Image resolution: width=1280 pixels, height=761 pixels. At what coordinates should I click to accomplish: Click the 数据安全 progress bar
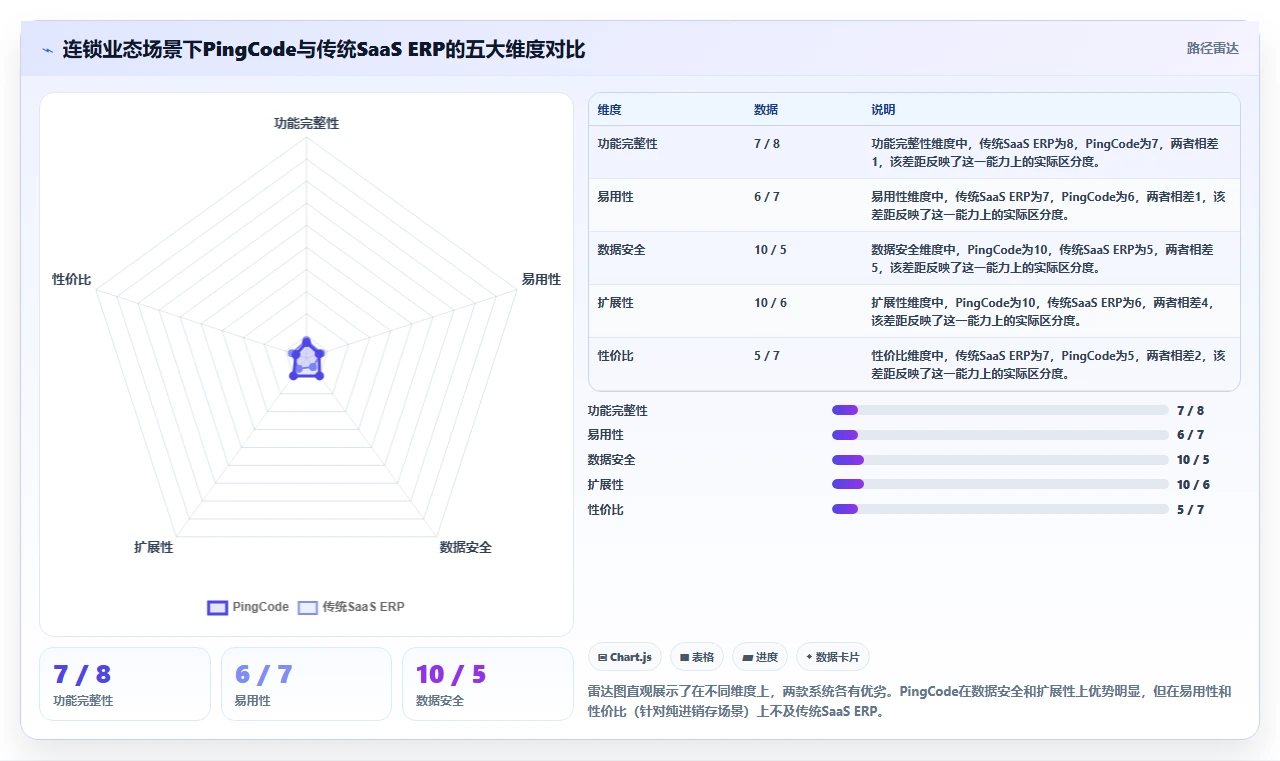tap(1000, 460)
